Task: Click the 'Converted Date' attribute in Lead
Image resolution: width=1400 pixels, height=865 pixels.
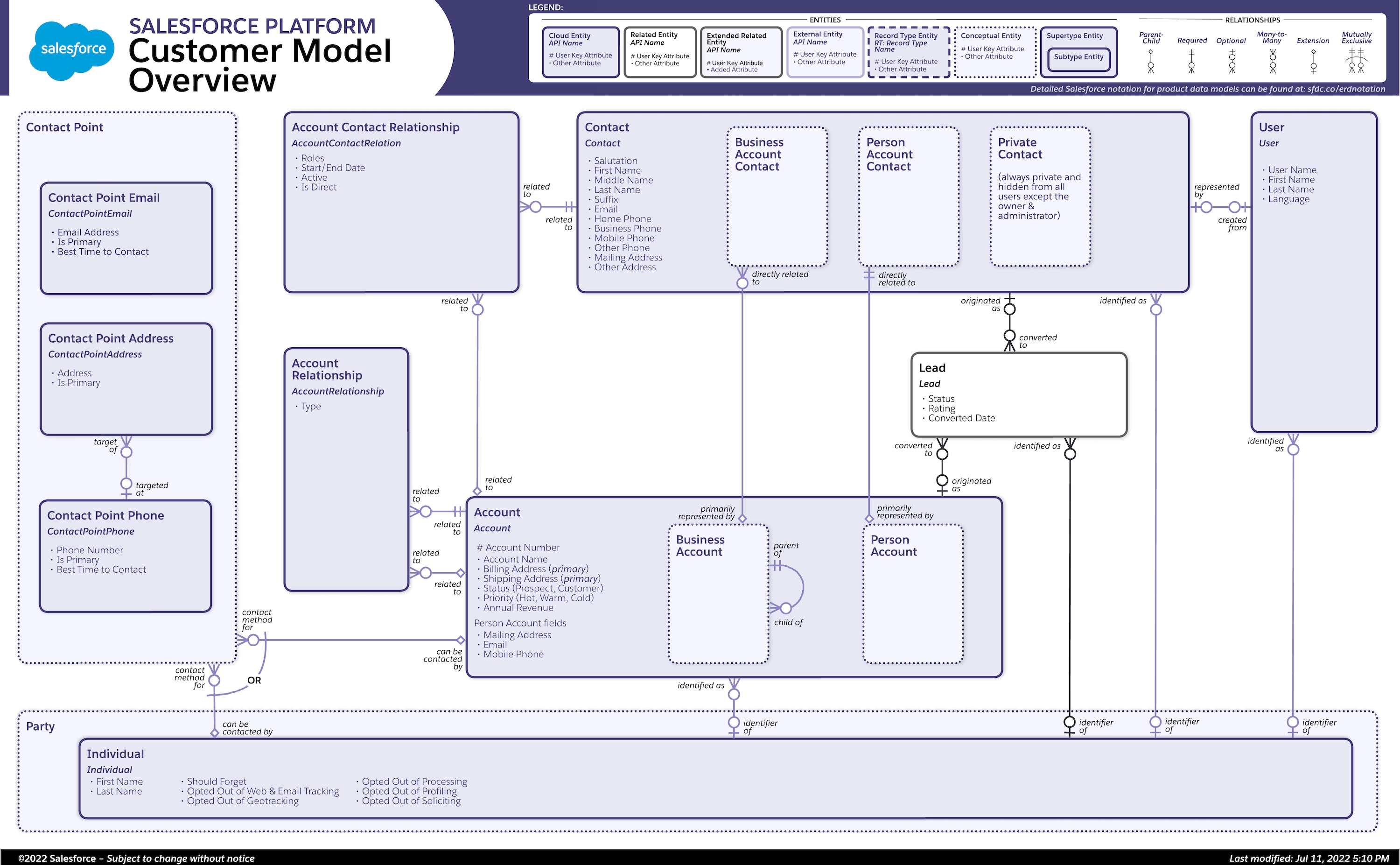Action: [961, 418]
